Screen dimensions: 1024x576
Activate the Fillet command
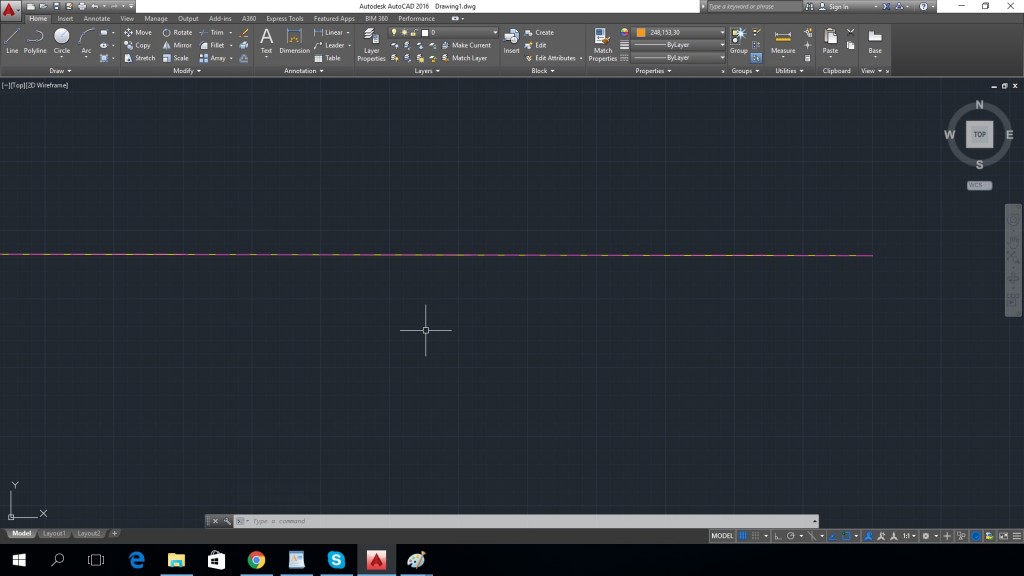212,45
